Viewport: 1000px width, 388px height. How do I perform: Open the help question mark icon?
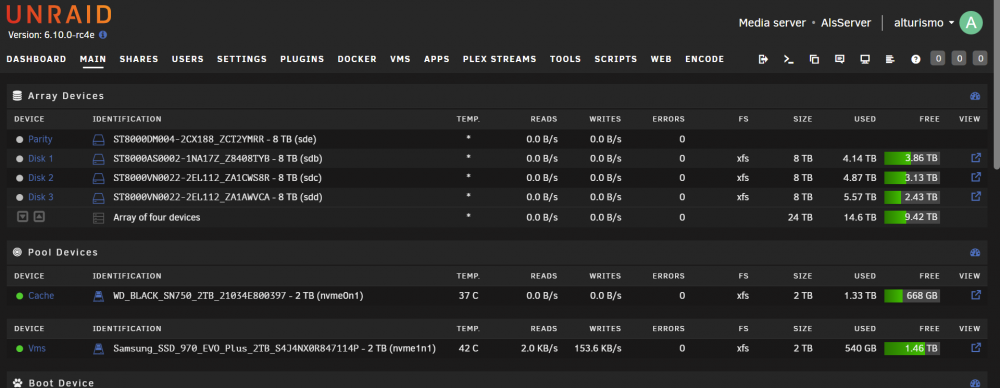click(916, 59)
